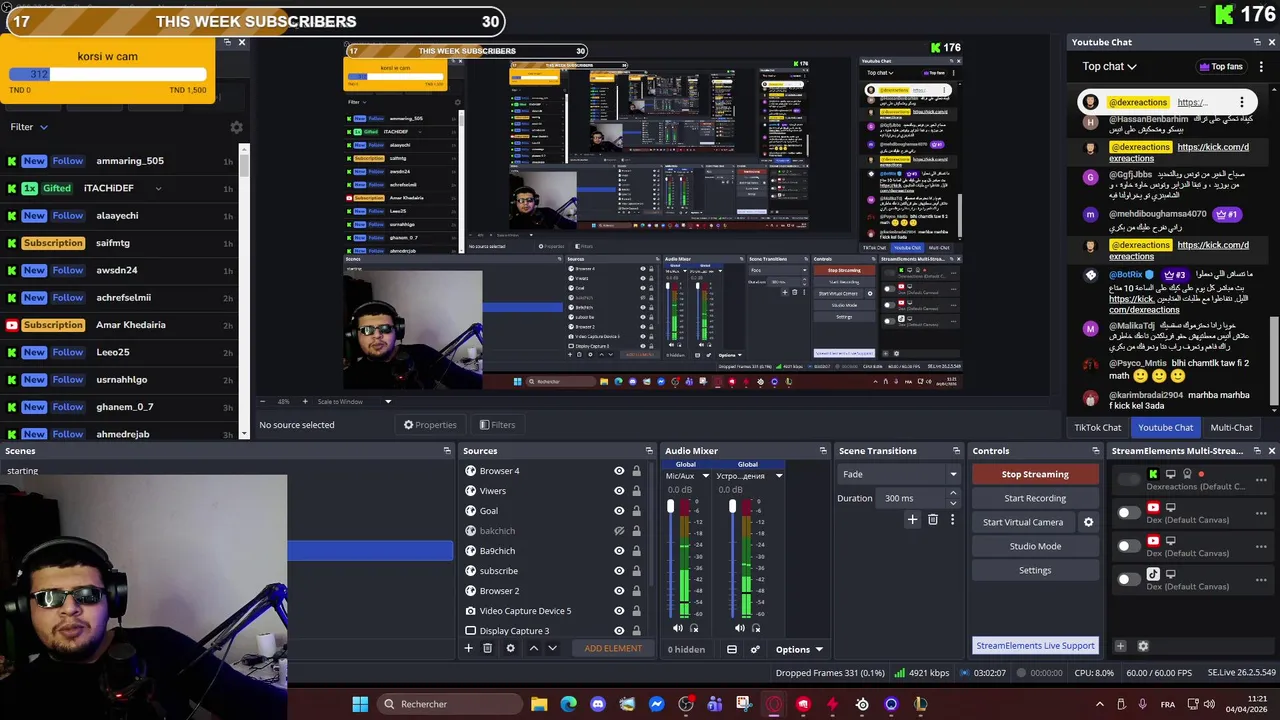This screenshot has height=720, width=1280.
Task: Click Start Virtual Camera button
Action: [x=1023, y=522]
